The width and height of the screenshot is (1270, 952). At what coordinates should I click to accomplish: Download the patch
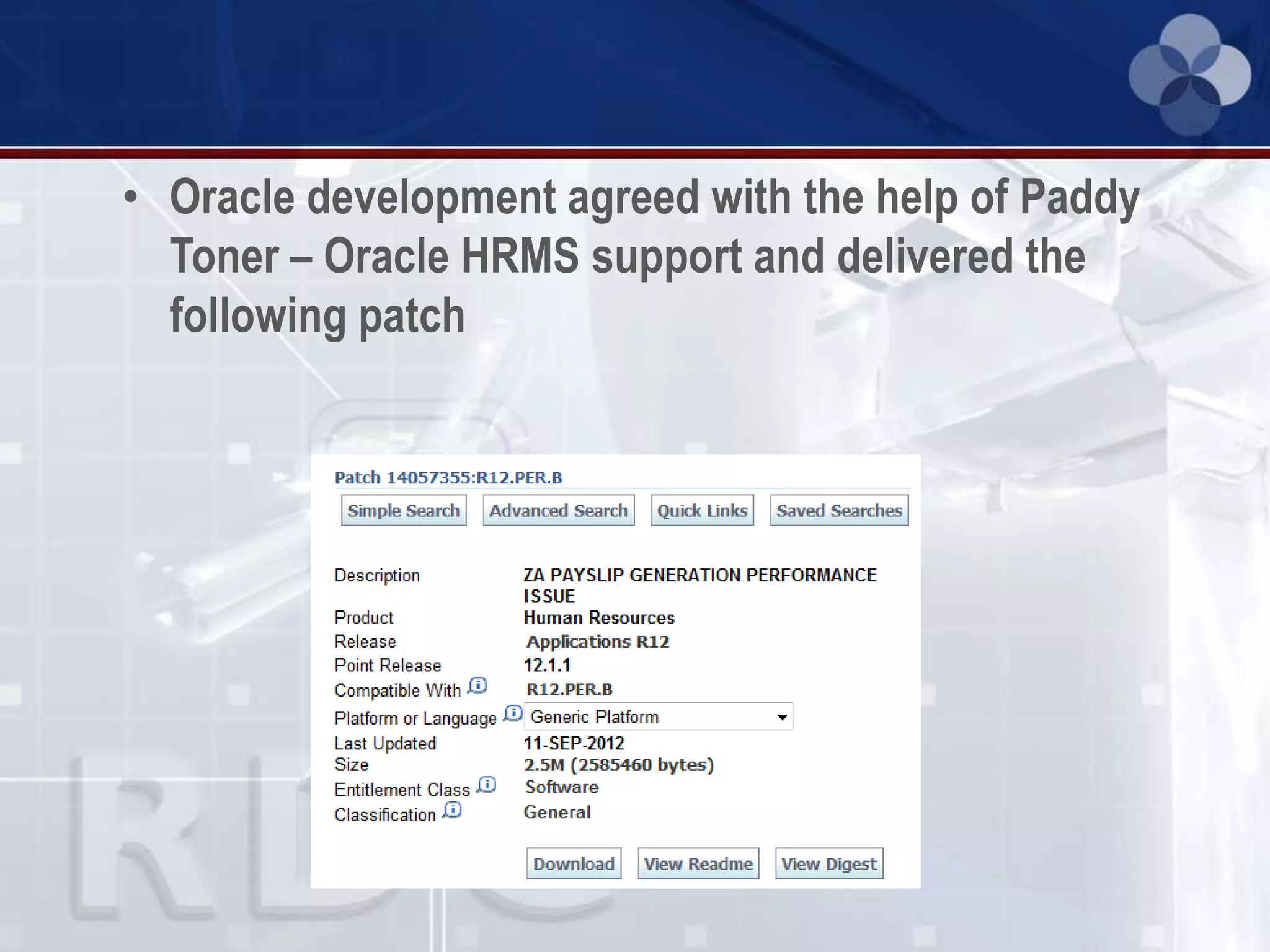click(574, 863)
